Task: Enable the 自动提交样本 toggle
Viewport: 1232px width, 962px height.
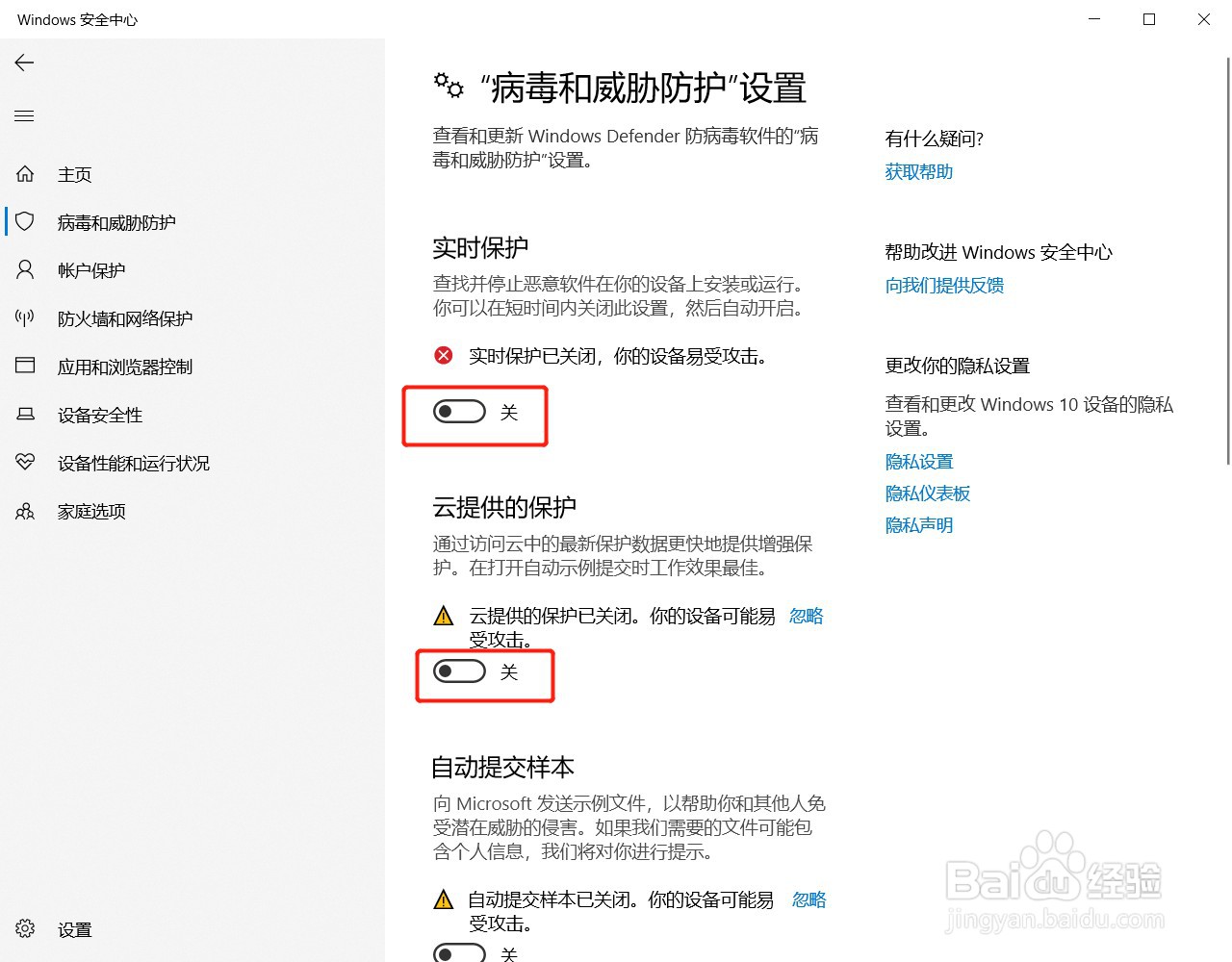Action: (x=459, y=953)
